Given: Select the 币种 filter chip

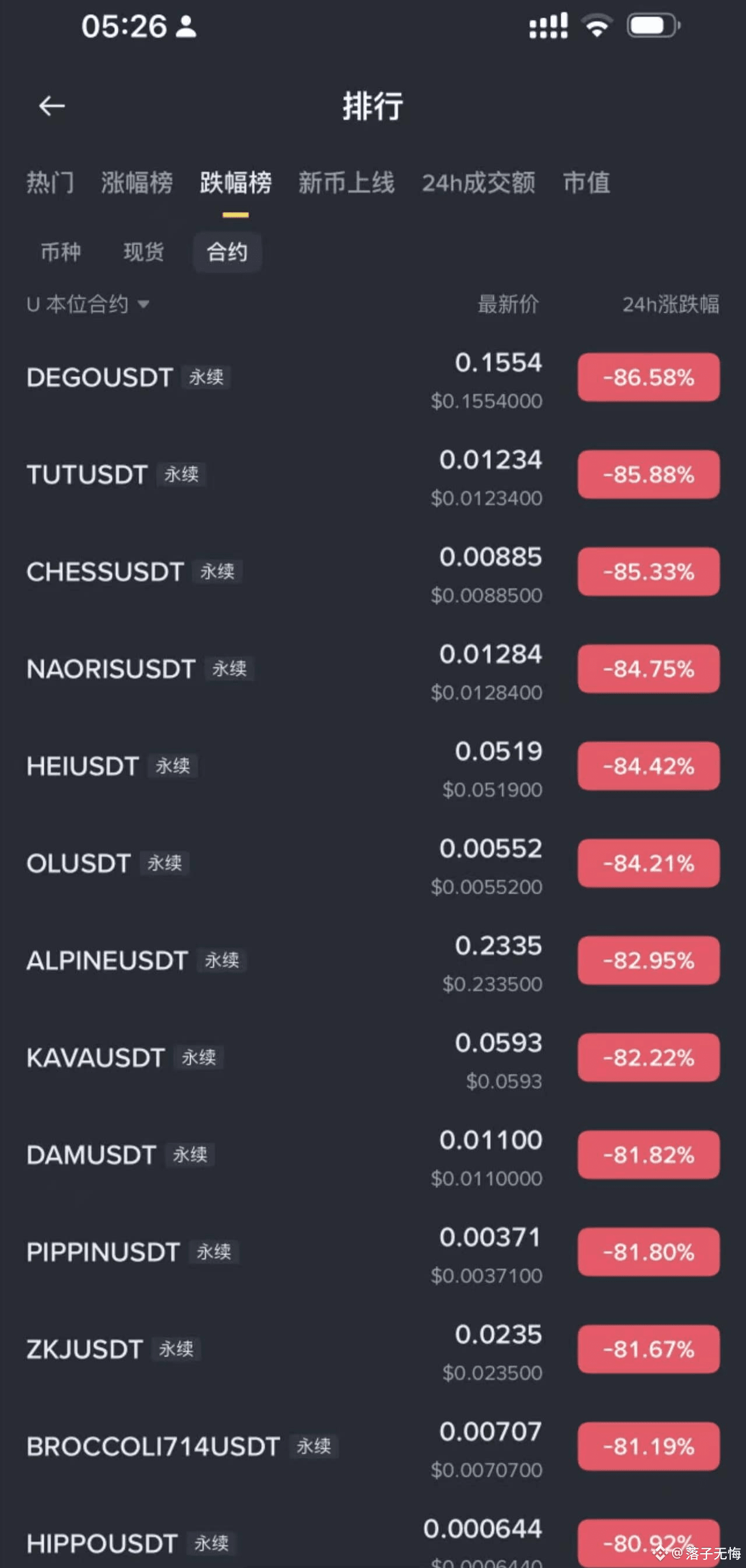Looking at the screenshot, I should (x=61, y=252).
